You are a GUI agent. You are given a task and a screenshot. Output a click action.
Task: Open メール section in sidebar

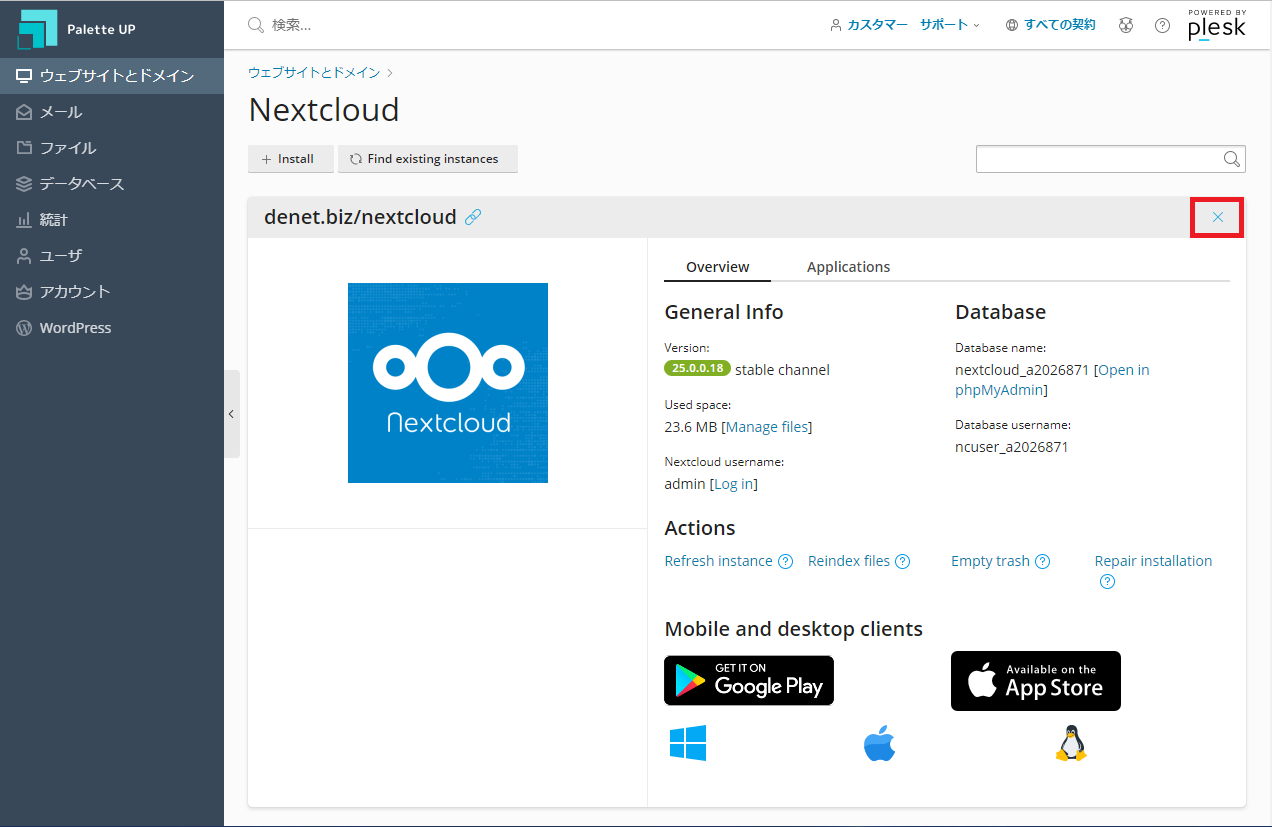coord(112,112)
